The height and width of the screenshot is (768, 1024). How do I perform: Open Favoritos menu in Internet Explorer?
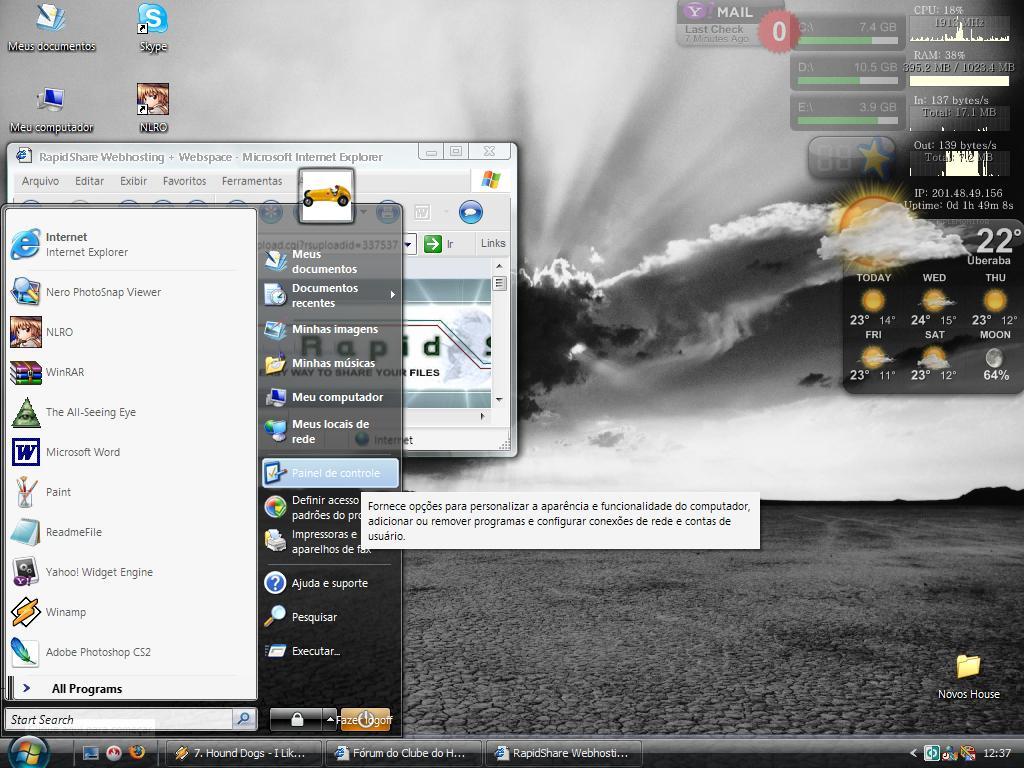coord(184,181)
